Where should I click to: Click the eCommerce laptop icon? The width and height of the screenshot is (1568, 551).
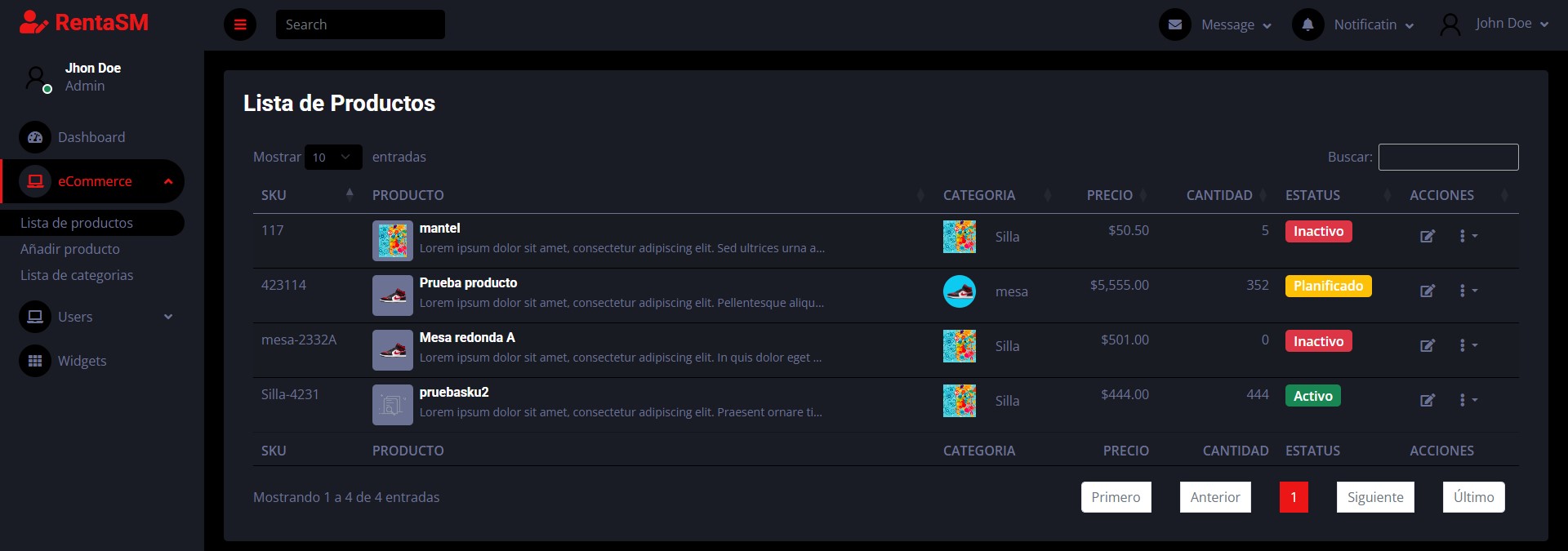tap(35, 181)
